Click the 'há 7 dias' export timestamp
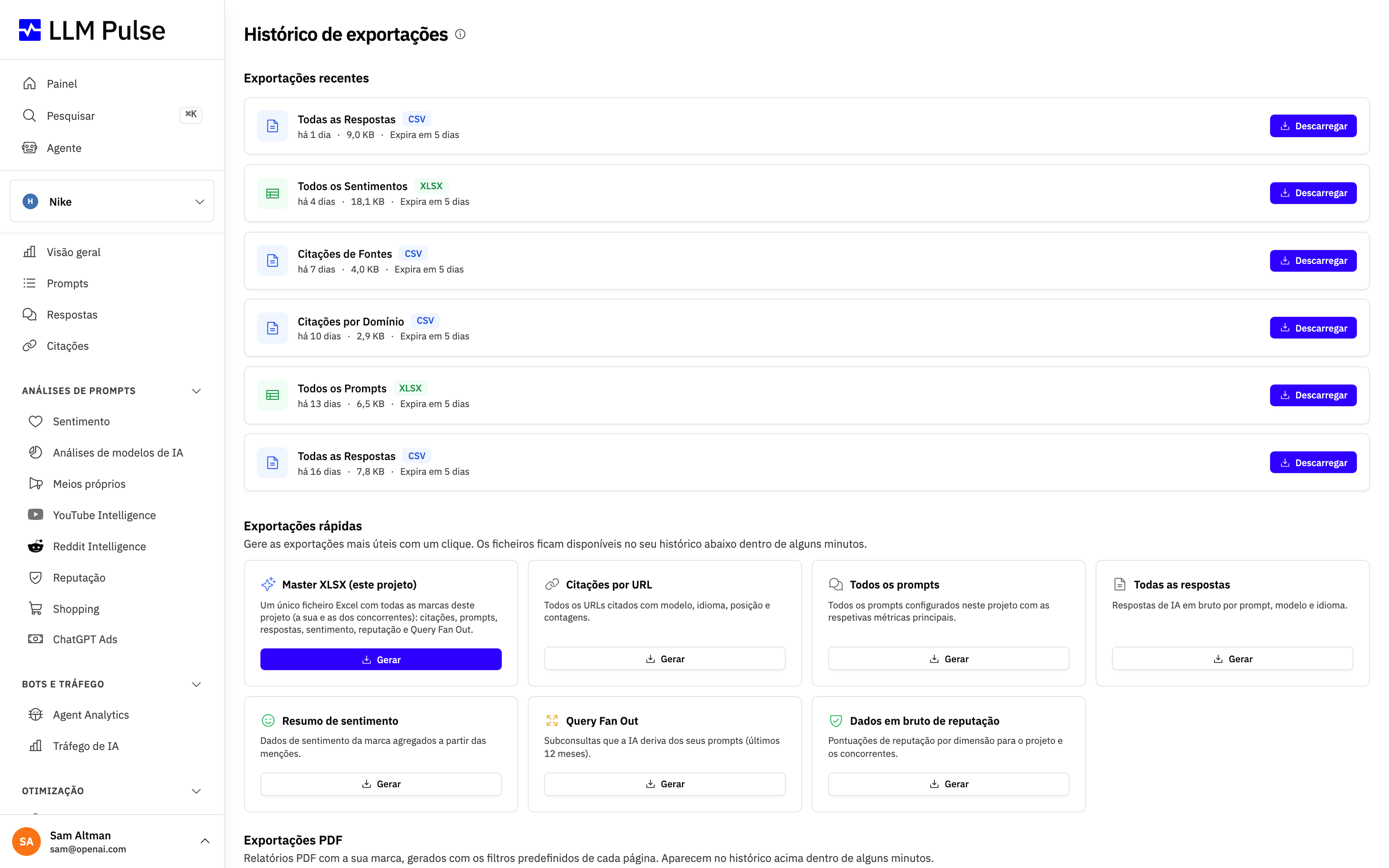Image resolution: width=1389 pixels, height=868 pixels. (x=316, y=269)
